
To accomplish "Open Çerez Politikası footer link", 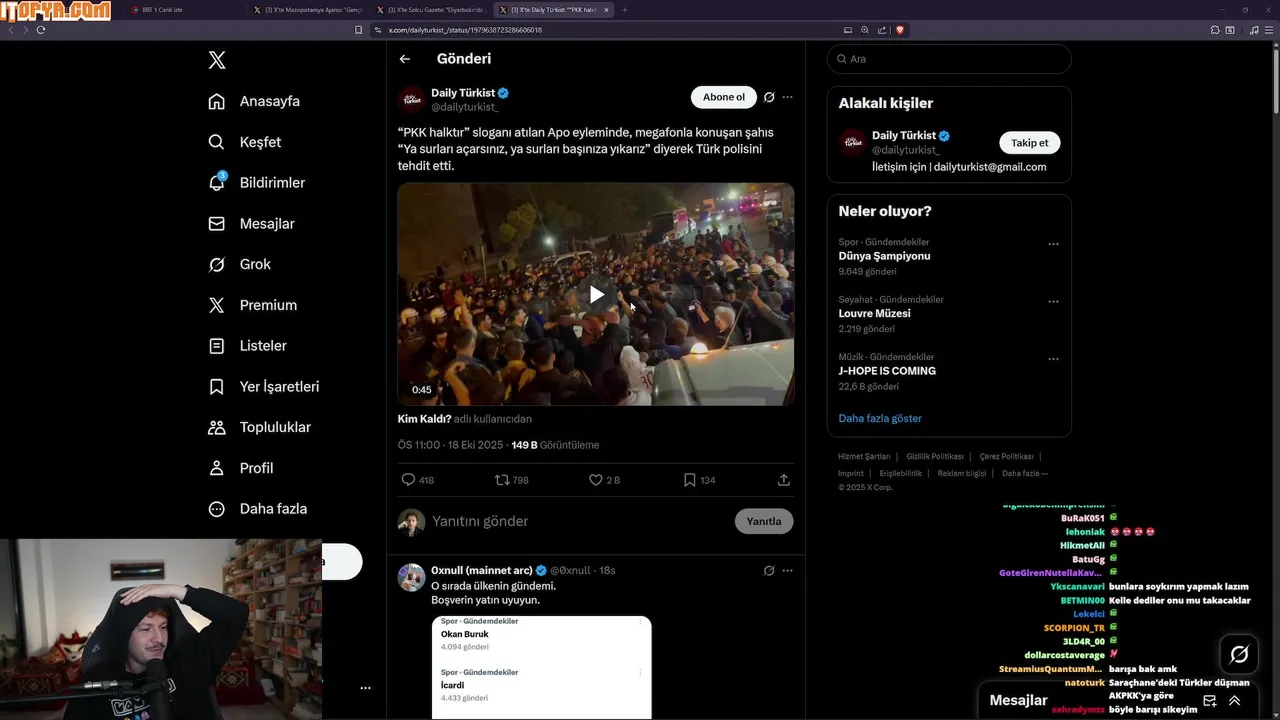I will [1006, 456].
